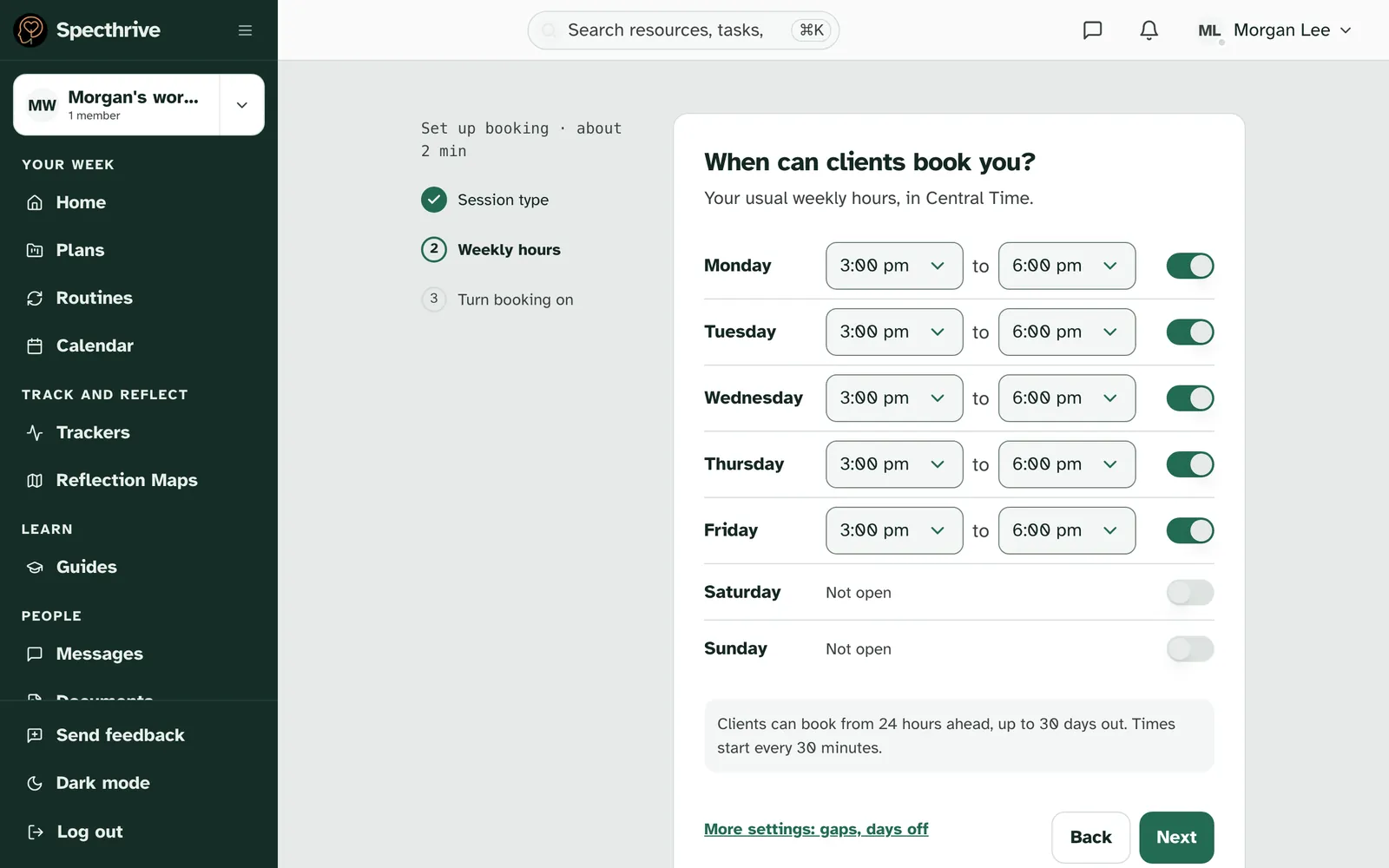The width and height of the screenshot is (1389, 868).
Task: Click the ⌘K shortcut badge
Action: [x=811, y=30]
